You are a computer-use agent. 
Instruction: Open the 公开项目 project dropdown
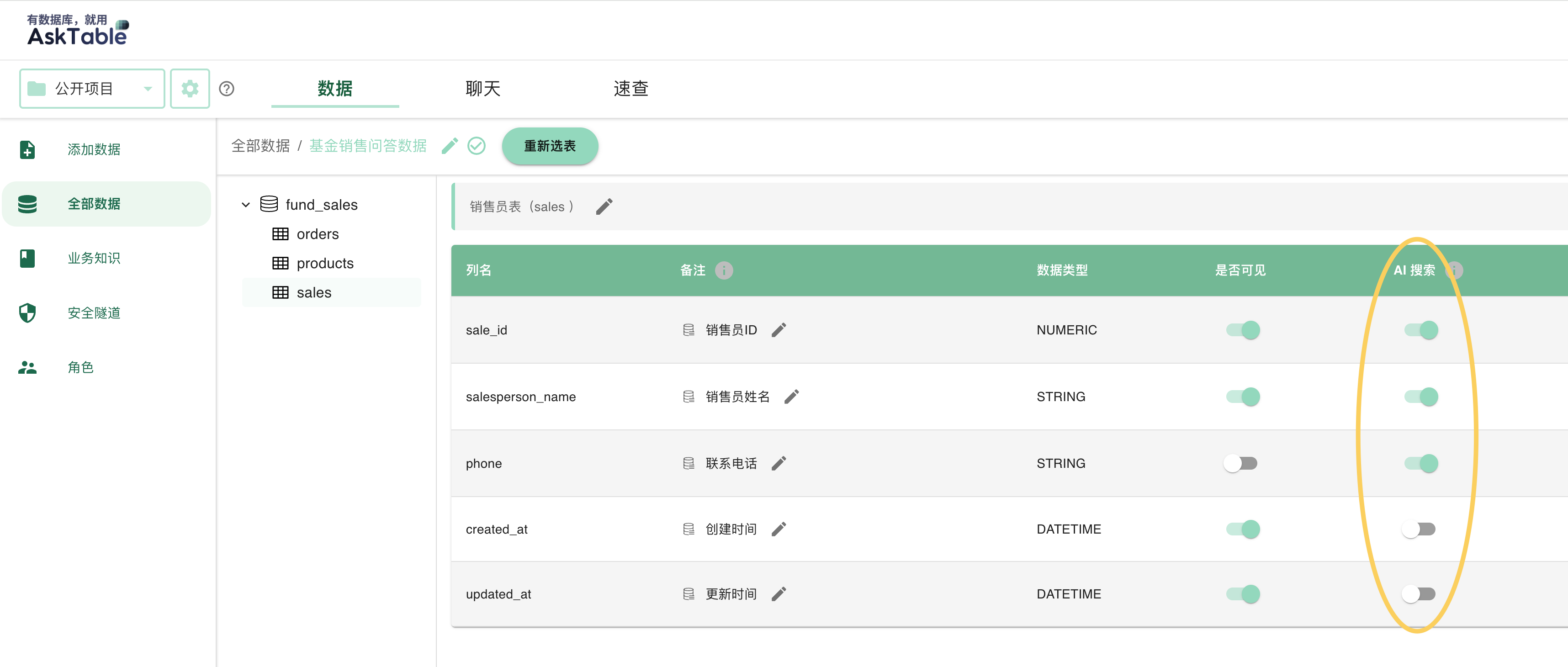click(92, 89)
